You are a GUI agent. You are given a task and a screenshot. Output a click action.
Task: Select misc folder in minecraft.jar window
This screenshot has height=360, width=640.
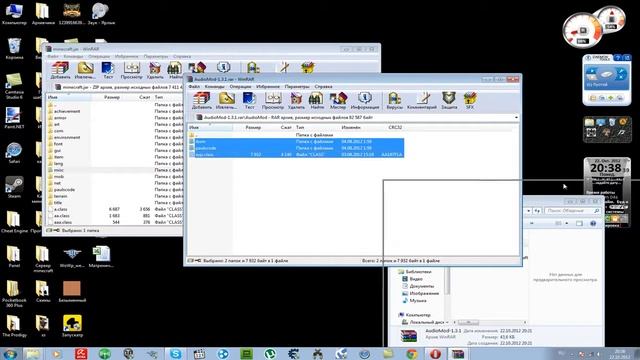59,170
